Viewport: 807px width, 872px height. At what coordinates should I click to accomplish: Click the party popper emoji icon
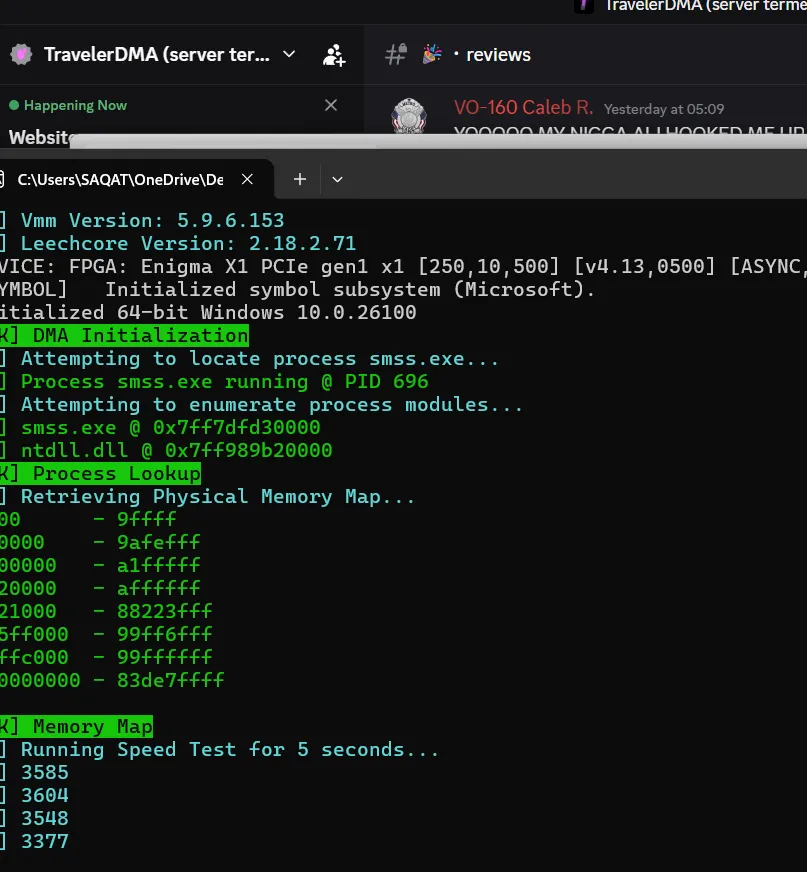(432, 54)
